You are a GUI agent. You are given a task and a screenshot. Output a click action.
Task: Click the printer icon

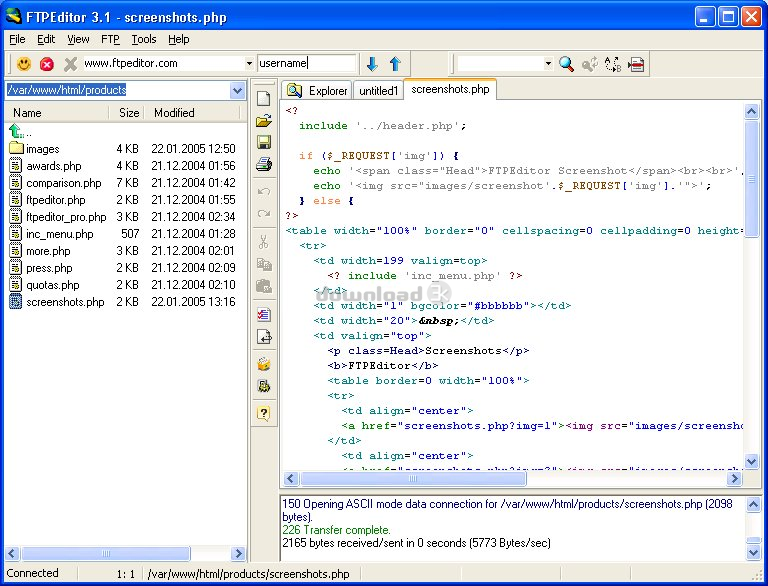coord(264,164)
